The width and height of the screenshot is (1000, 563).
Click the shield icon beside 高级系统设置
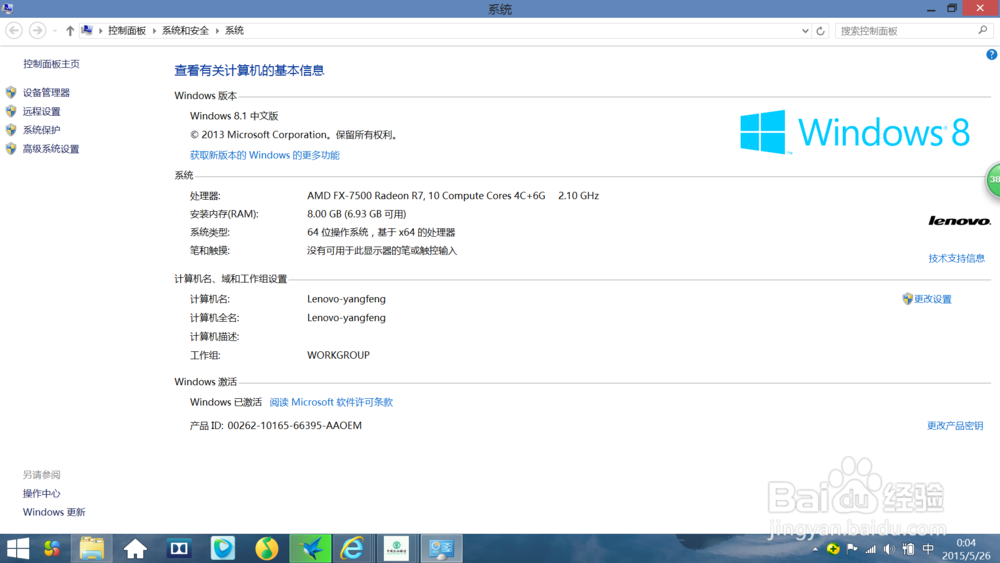coord(11,149)
